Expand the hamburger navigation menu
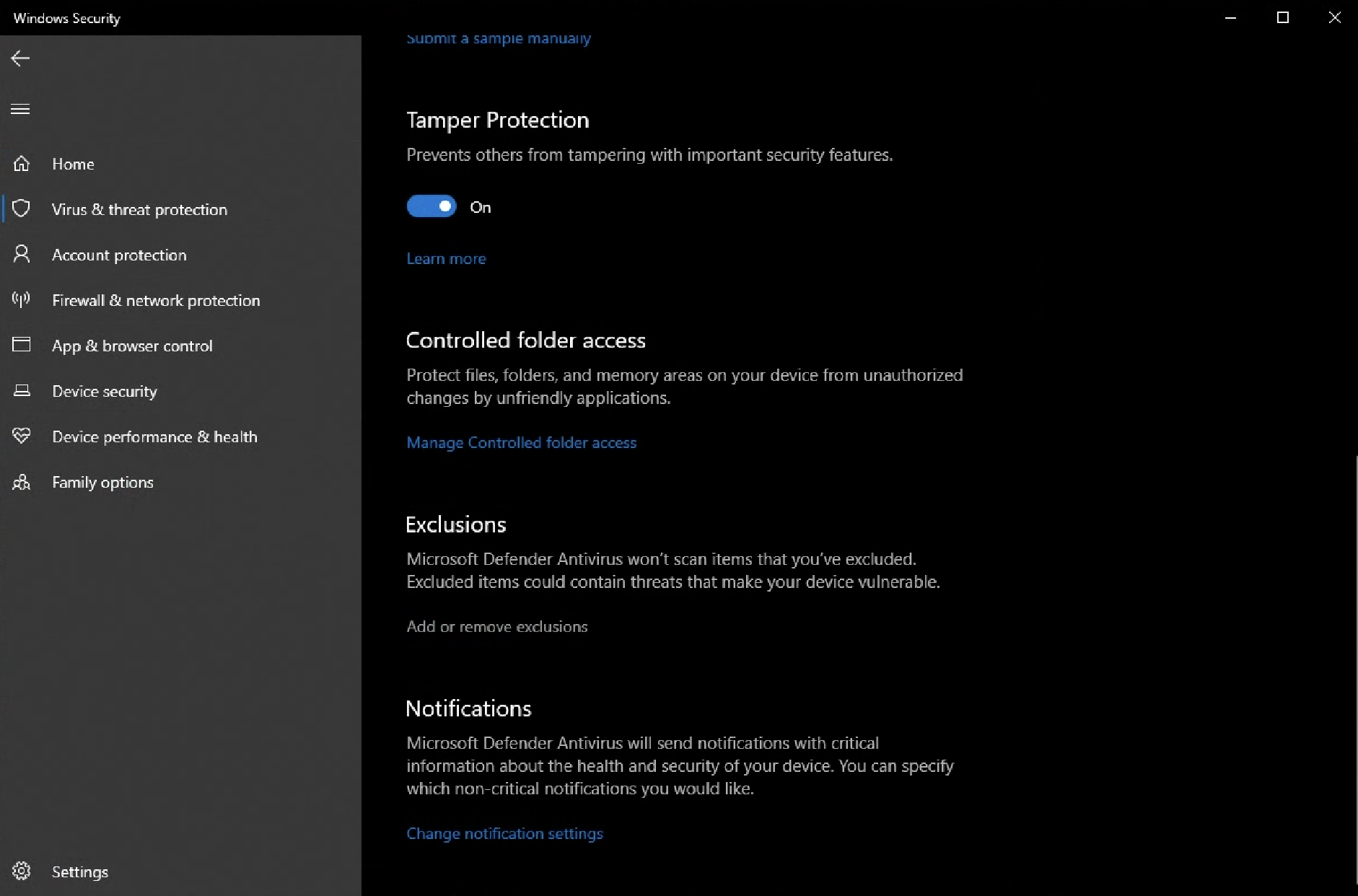 [20, 109]
